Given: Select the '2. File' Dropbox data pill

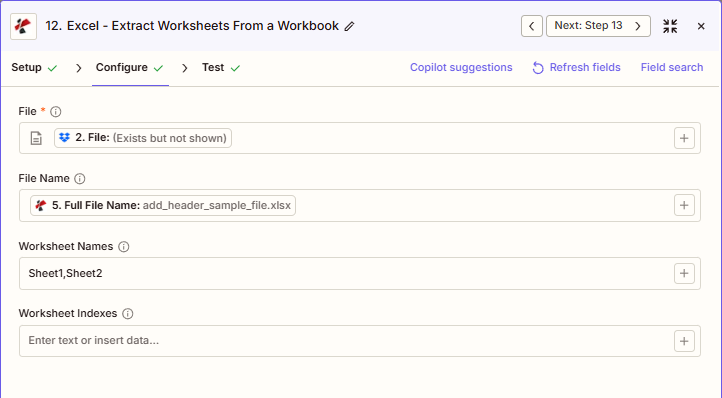Looking at the screenshot, I should [143, 138].
